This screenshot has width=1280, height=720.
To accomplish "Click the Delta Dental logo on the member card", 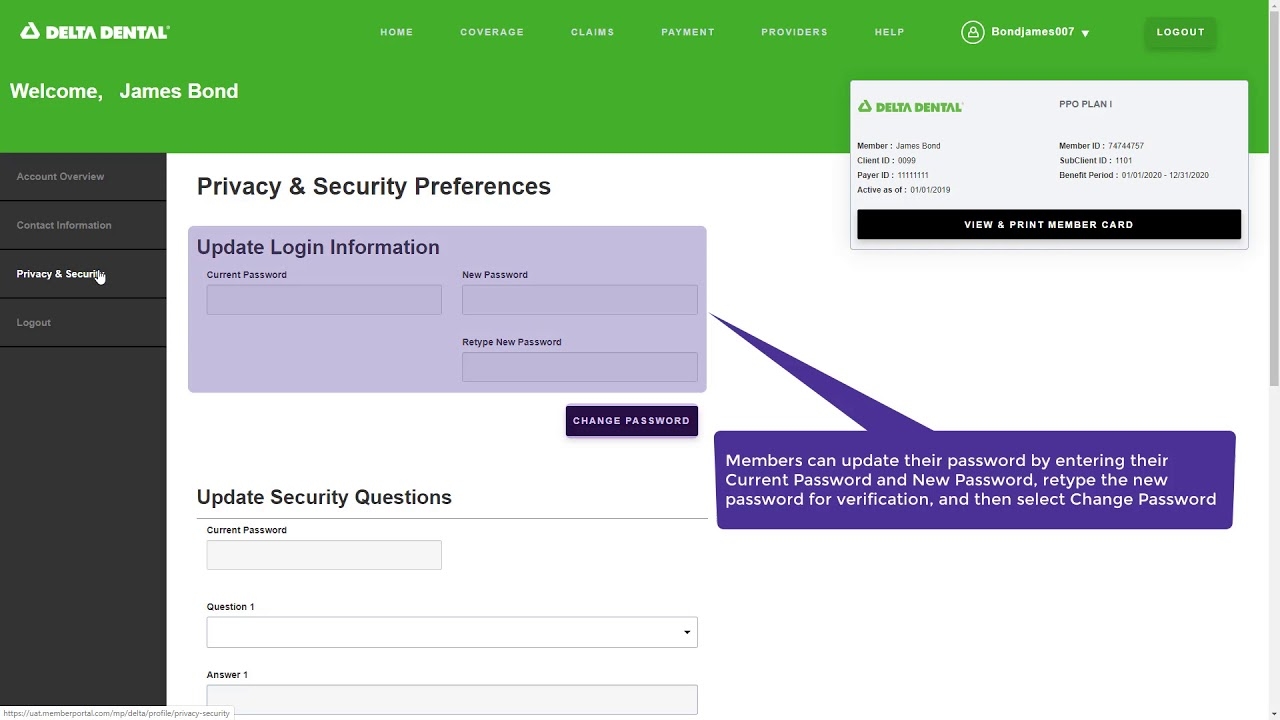I will pos(909,106).
